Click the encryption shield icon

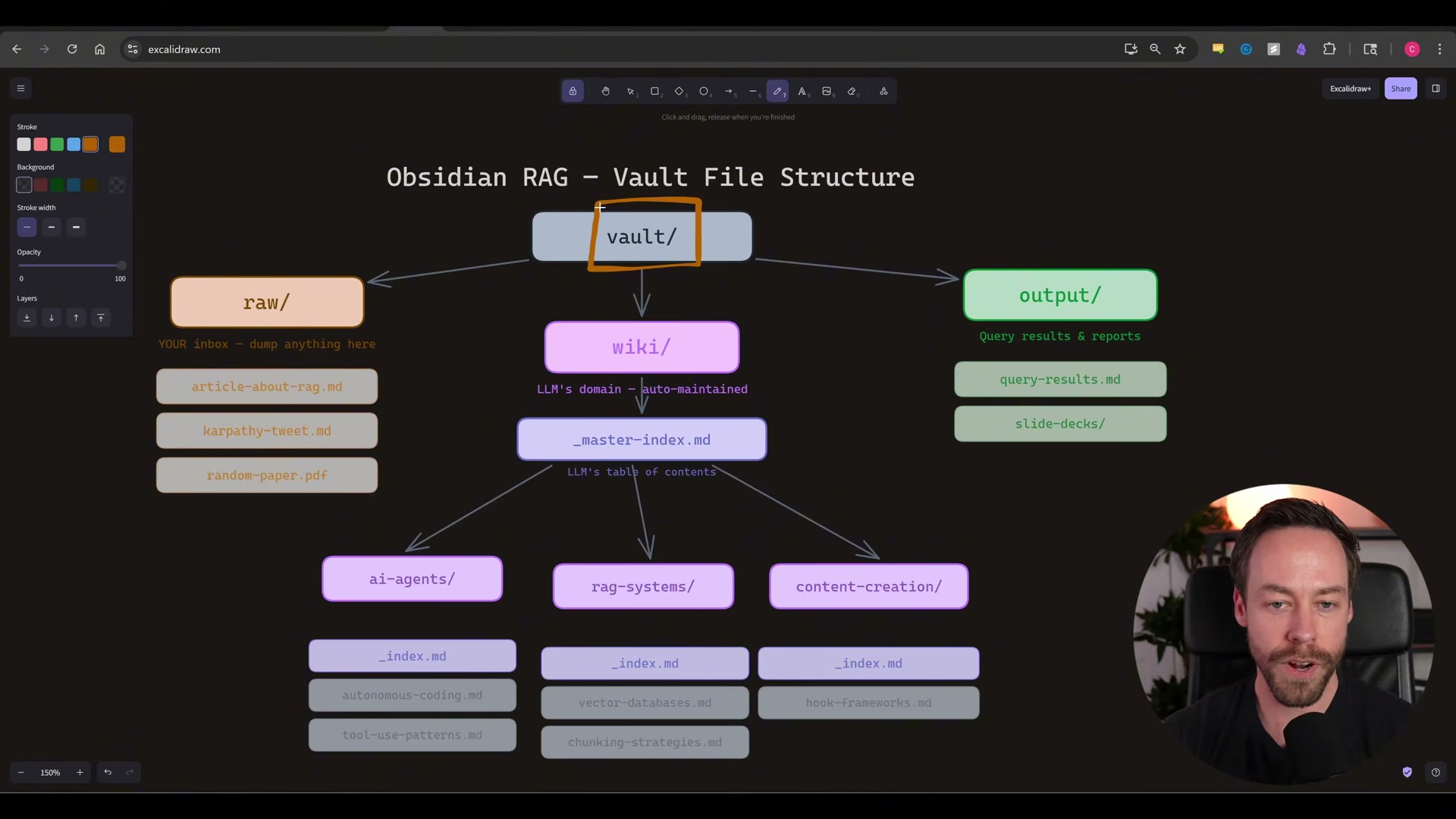[x=1407, y=773]
